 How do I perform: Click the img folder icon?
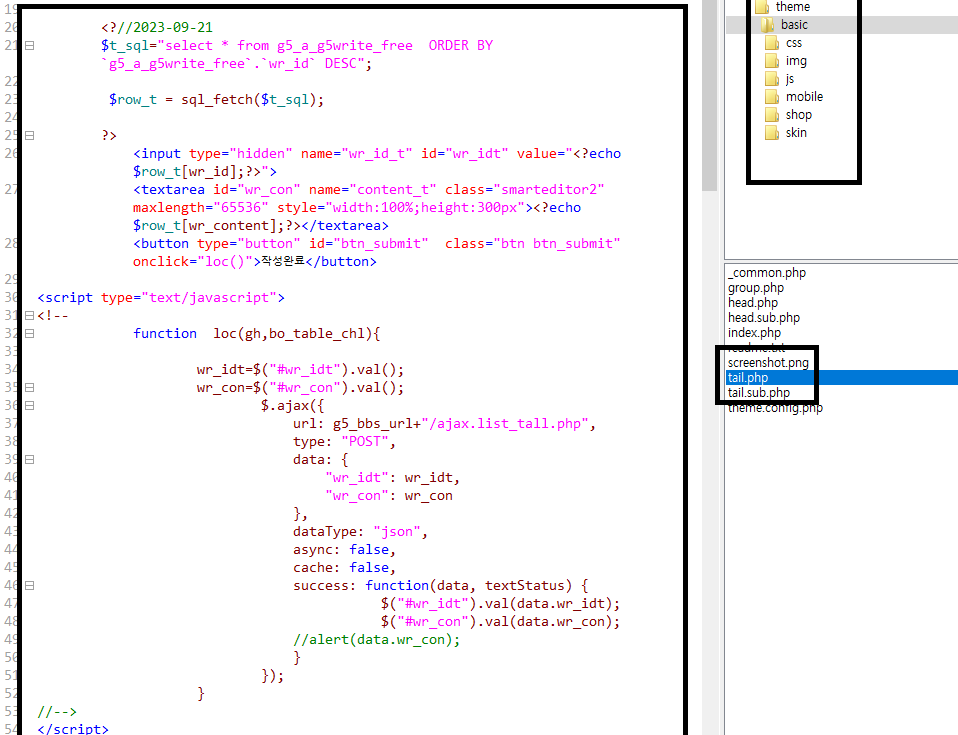771,61
